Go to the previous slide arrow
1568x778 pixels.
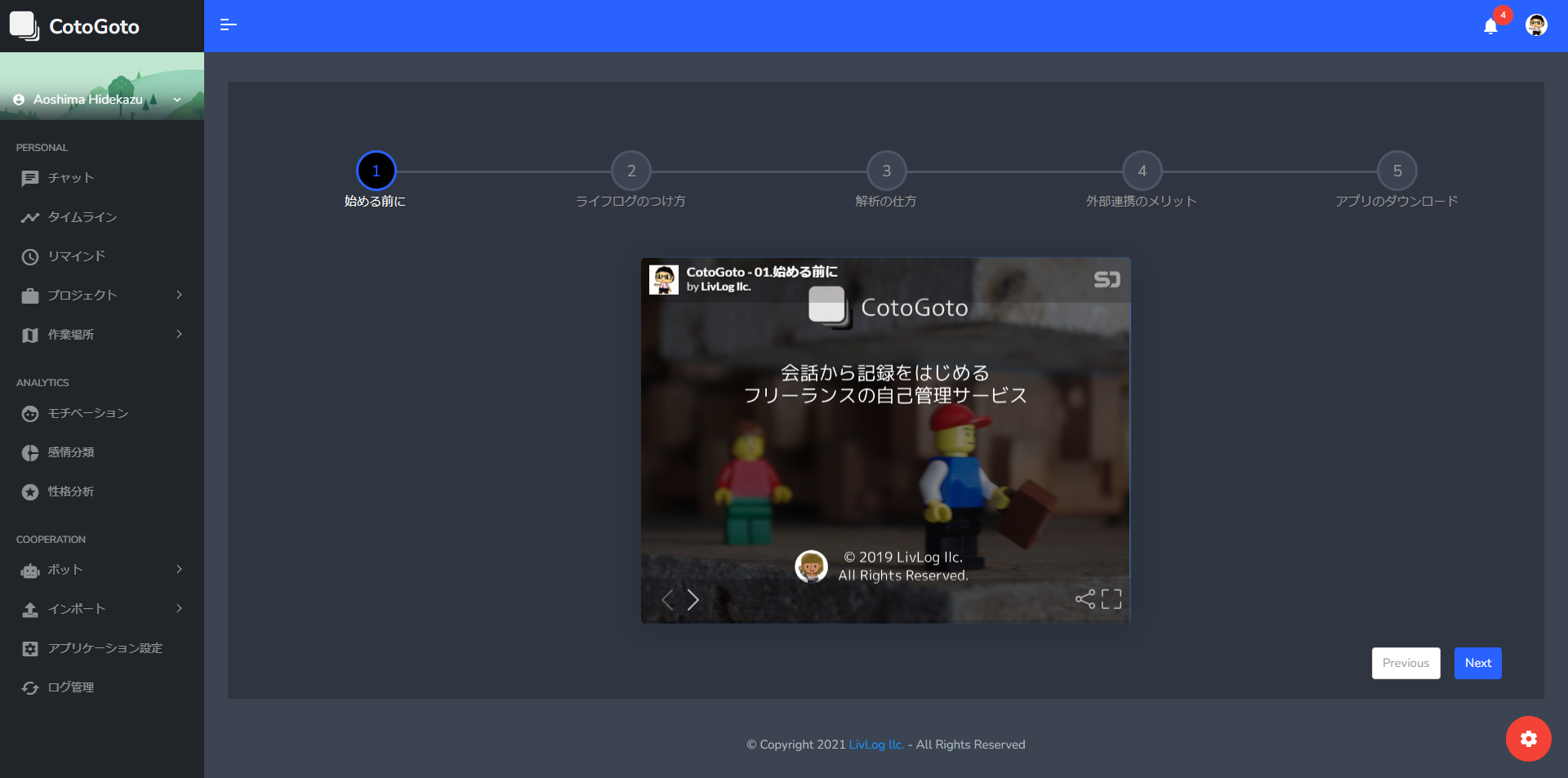click(x=667, y=600)
